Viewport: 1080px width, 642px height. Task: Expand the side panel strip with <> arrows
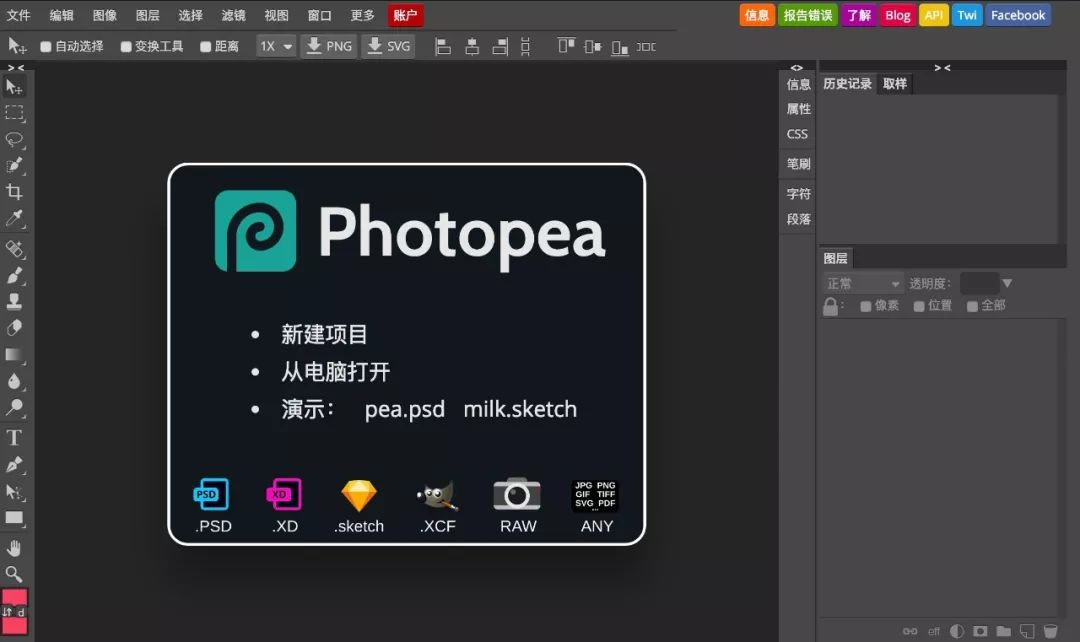797,68
